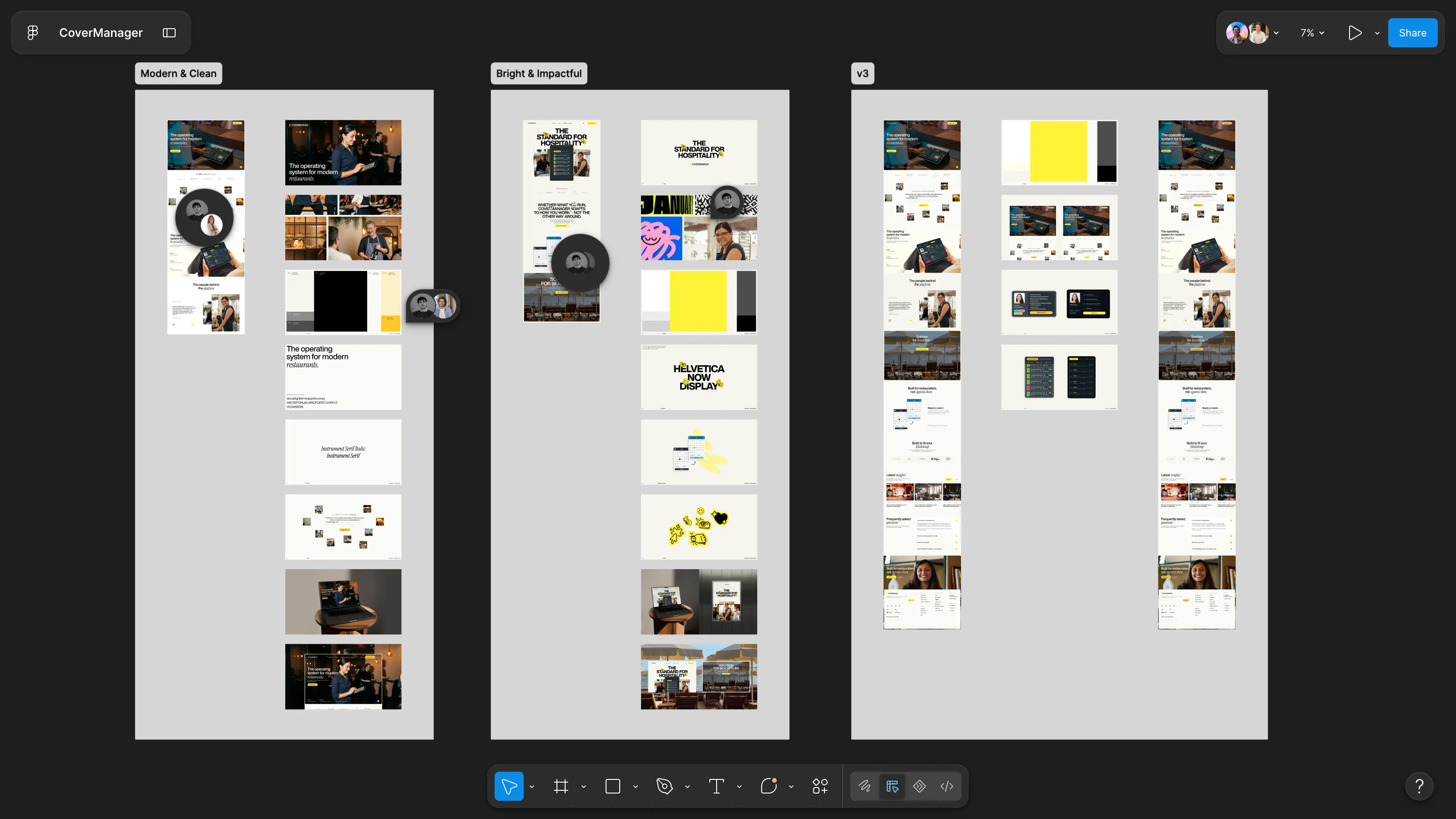This screenshot has width=1456, height=819.
Task: Select the v3 dark profile cards frame
Action: pos(1059,303)
